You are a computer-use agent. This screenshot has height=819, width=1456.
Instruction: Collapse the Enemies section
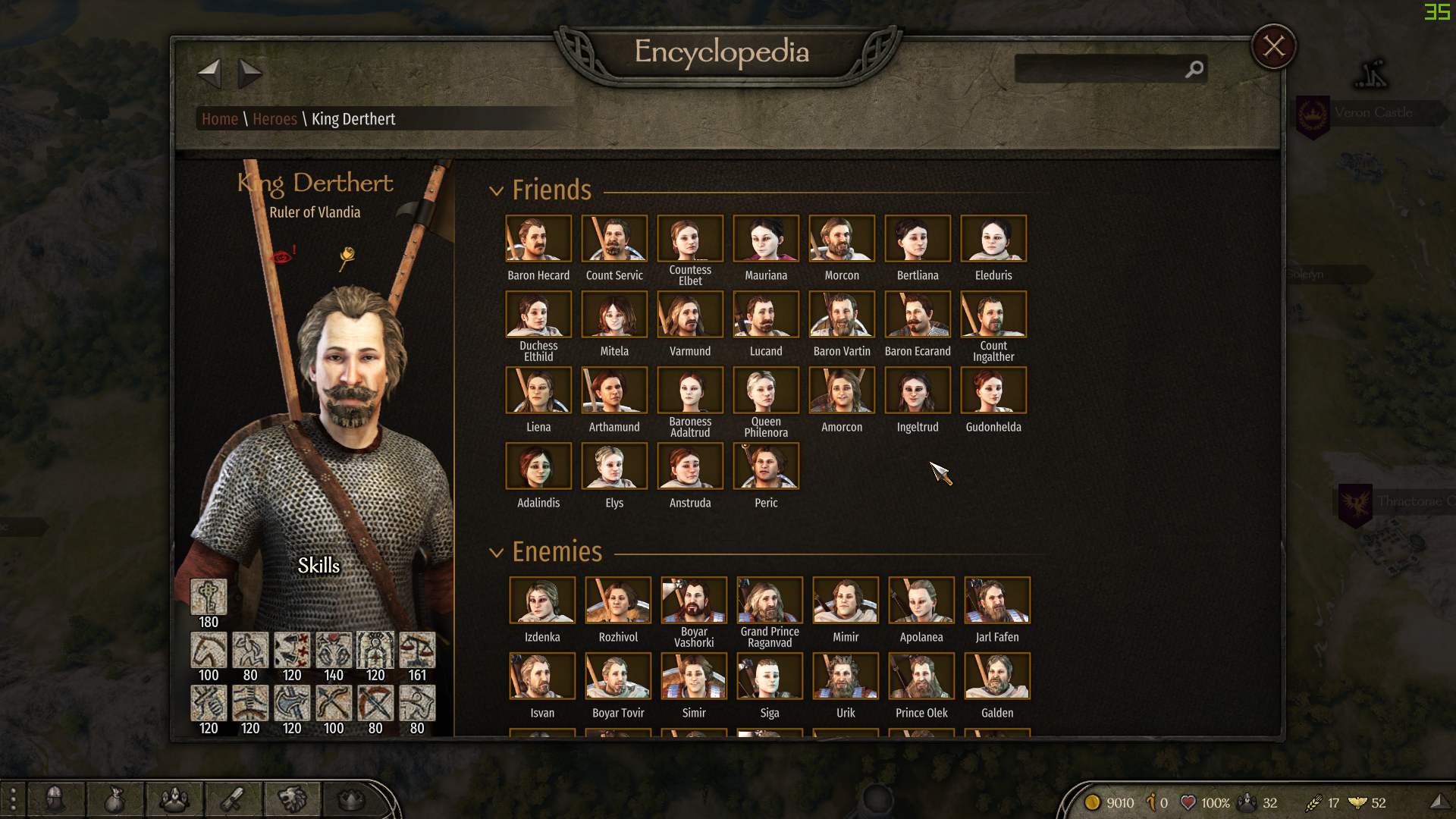coord(497,553)
